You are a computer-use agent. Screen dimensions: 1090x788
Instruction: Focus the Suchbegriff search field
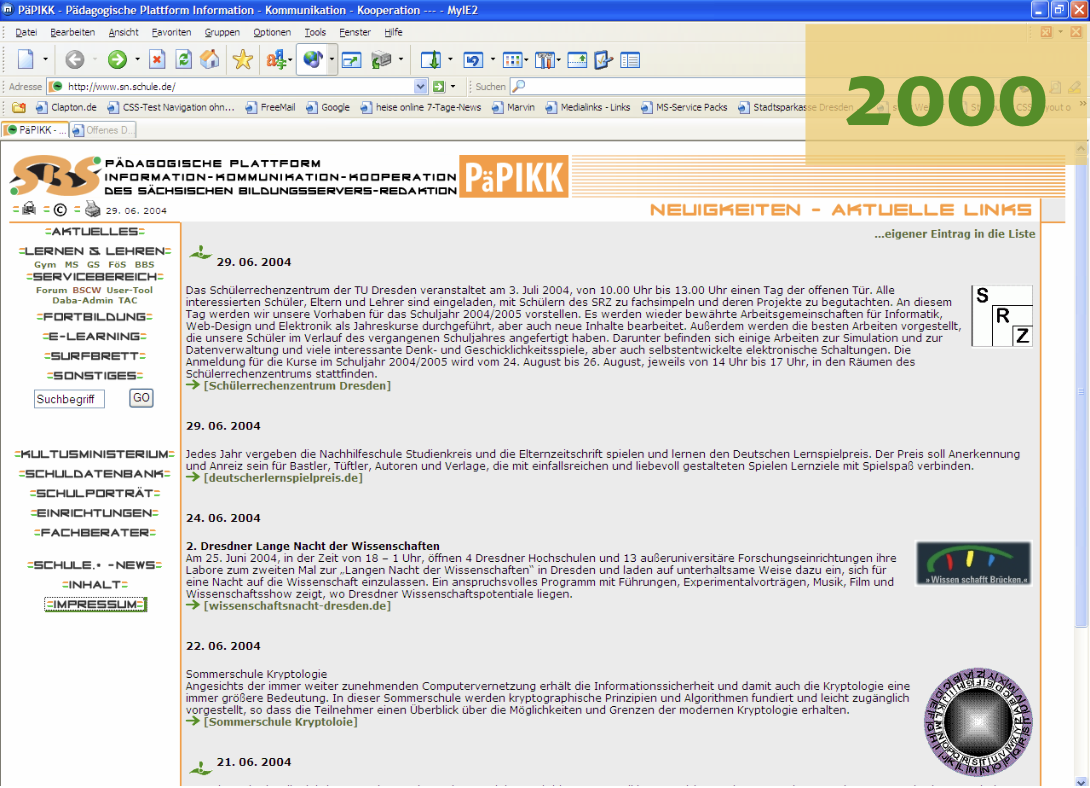(69, 399)
